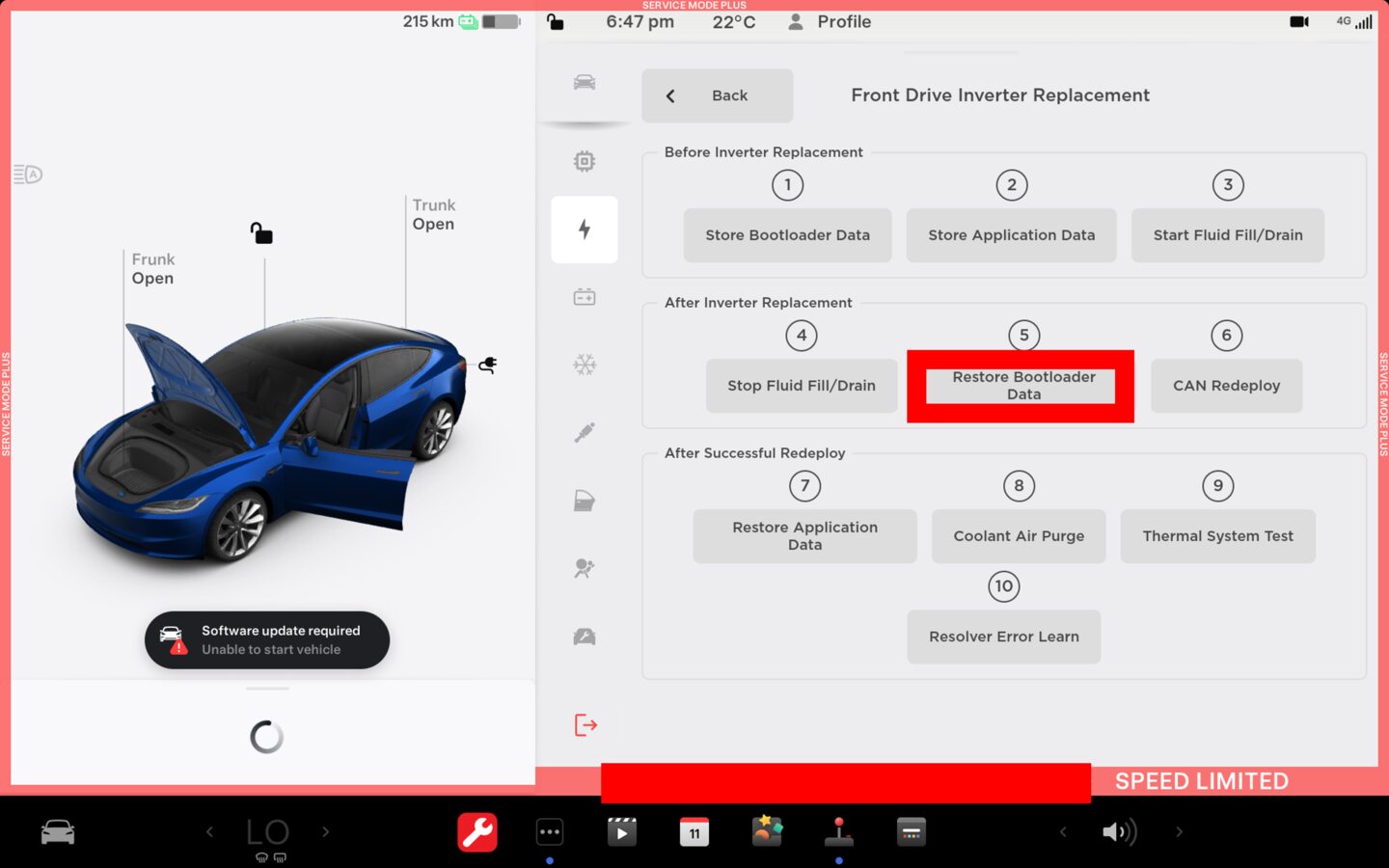Viewport: 1389px width, 868px height.
Task: Click the CAN Redeploy button
Action: coord(1226,386)
